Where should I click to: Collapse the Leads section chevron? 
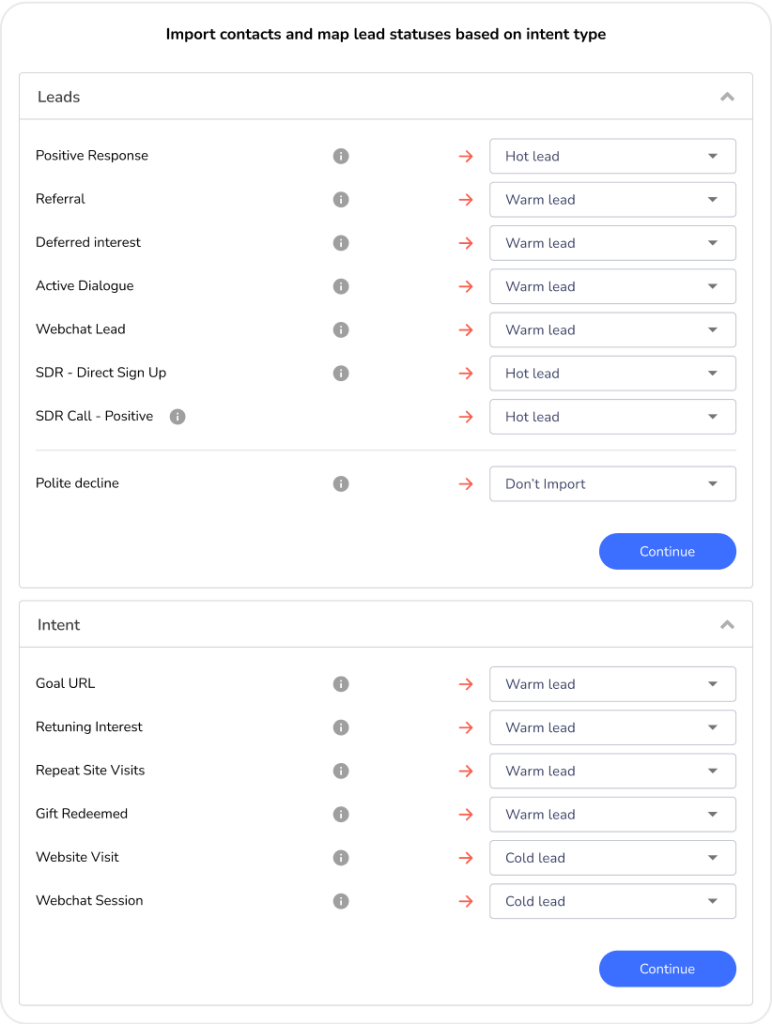(727, 97)
